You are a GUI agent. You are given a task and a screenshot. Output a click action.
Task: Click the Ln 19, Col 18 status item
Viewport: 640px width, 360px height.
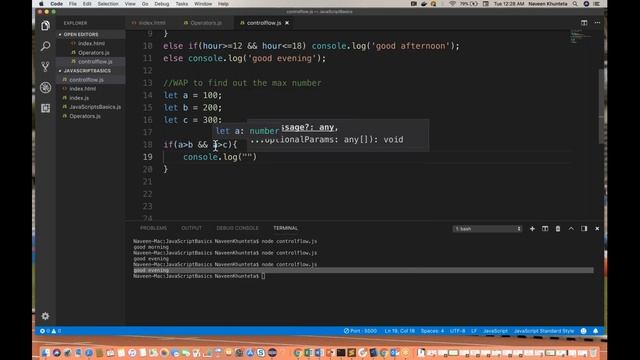coord(399,331)
